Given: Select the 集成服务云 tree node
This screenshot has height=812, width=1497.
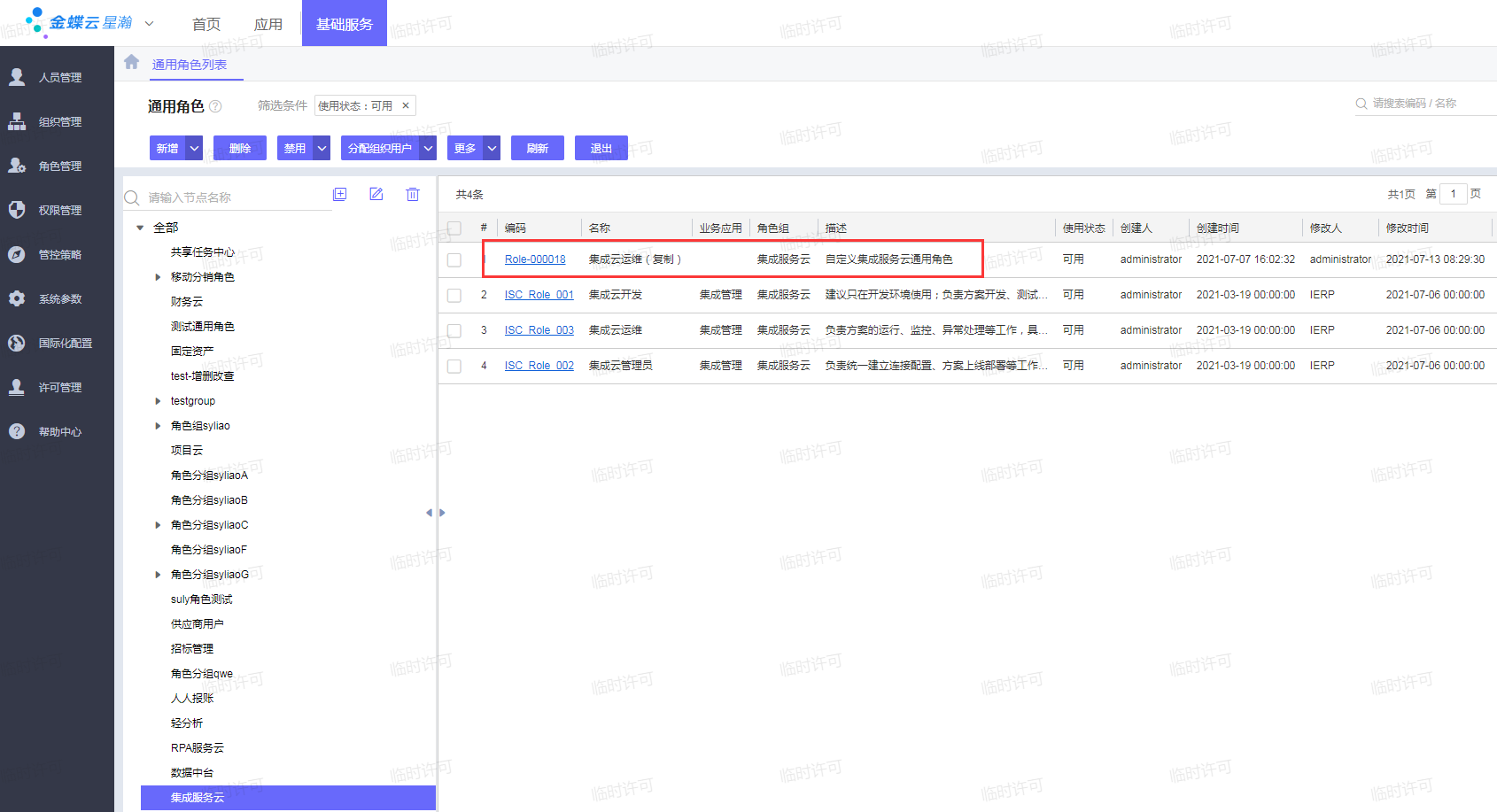Looking at the screenshot, I should [x=288, y=798].
